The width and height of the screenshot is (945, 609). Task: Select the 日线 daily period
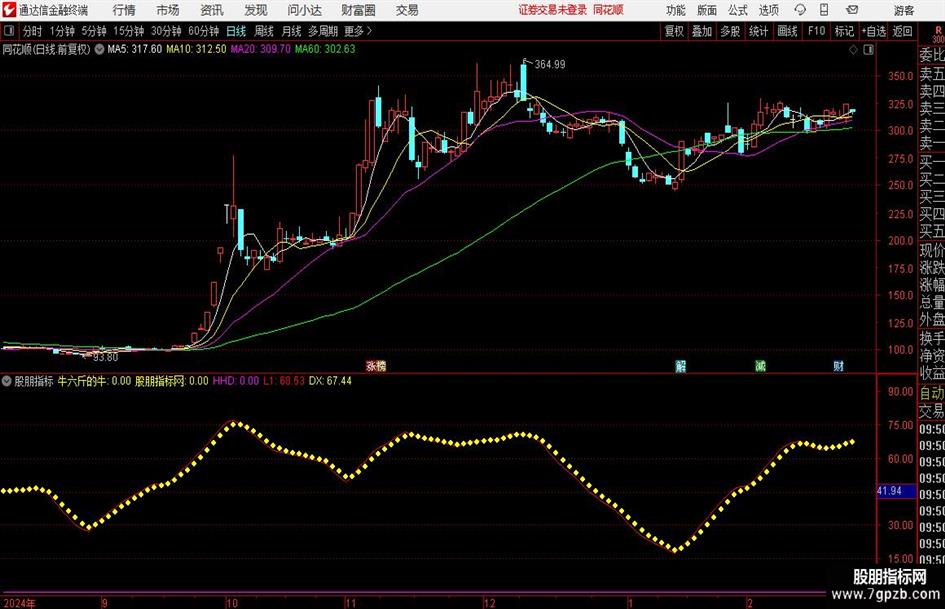click(x=236, y=31)
